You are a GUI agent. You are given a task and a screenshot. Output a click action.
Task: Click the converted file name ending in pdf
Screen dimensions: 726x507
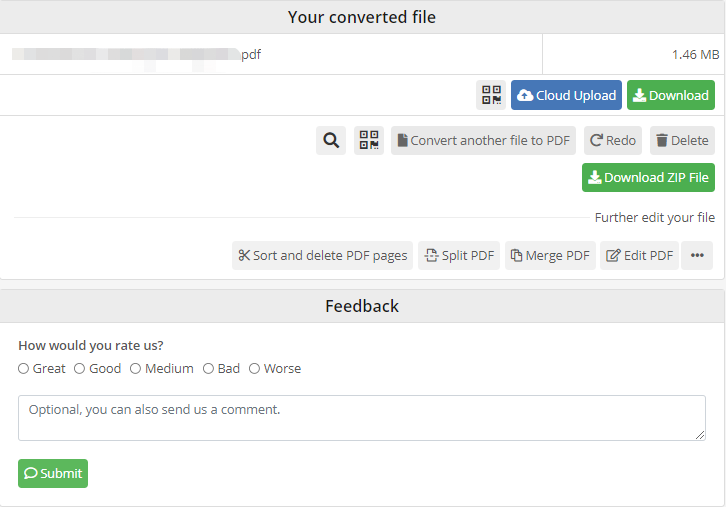point(137,55)
